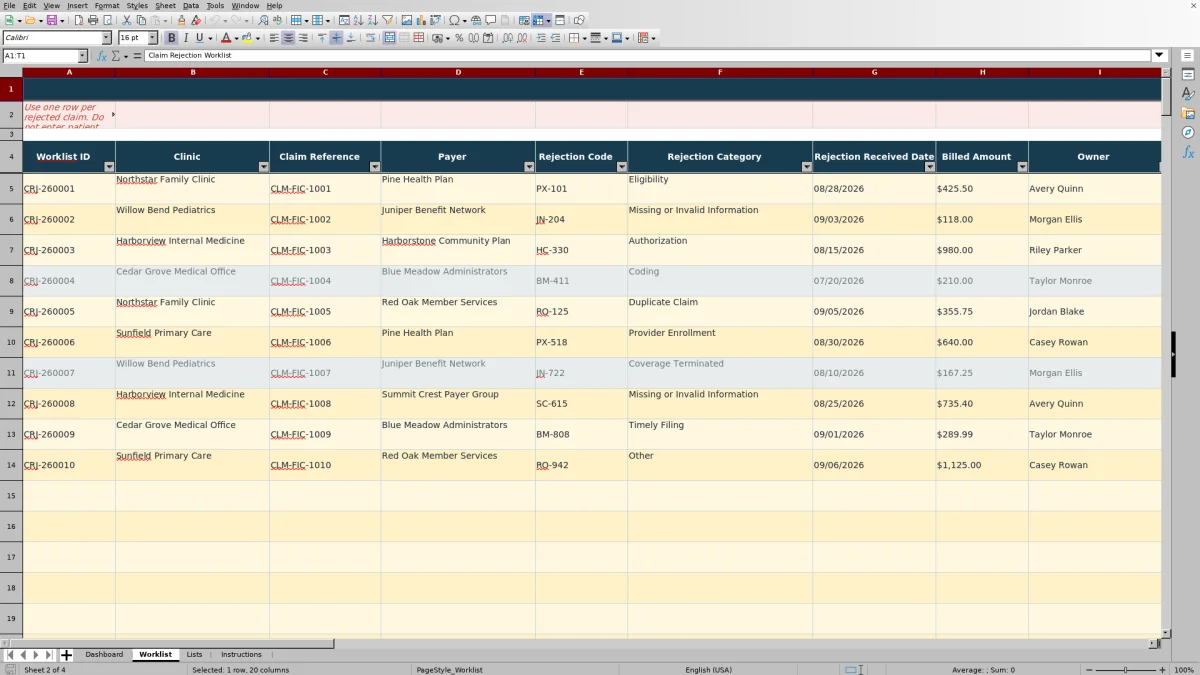Click the Insert Image icon

[x=406, y=20]
